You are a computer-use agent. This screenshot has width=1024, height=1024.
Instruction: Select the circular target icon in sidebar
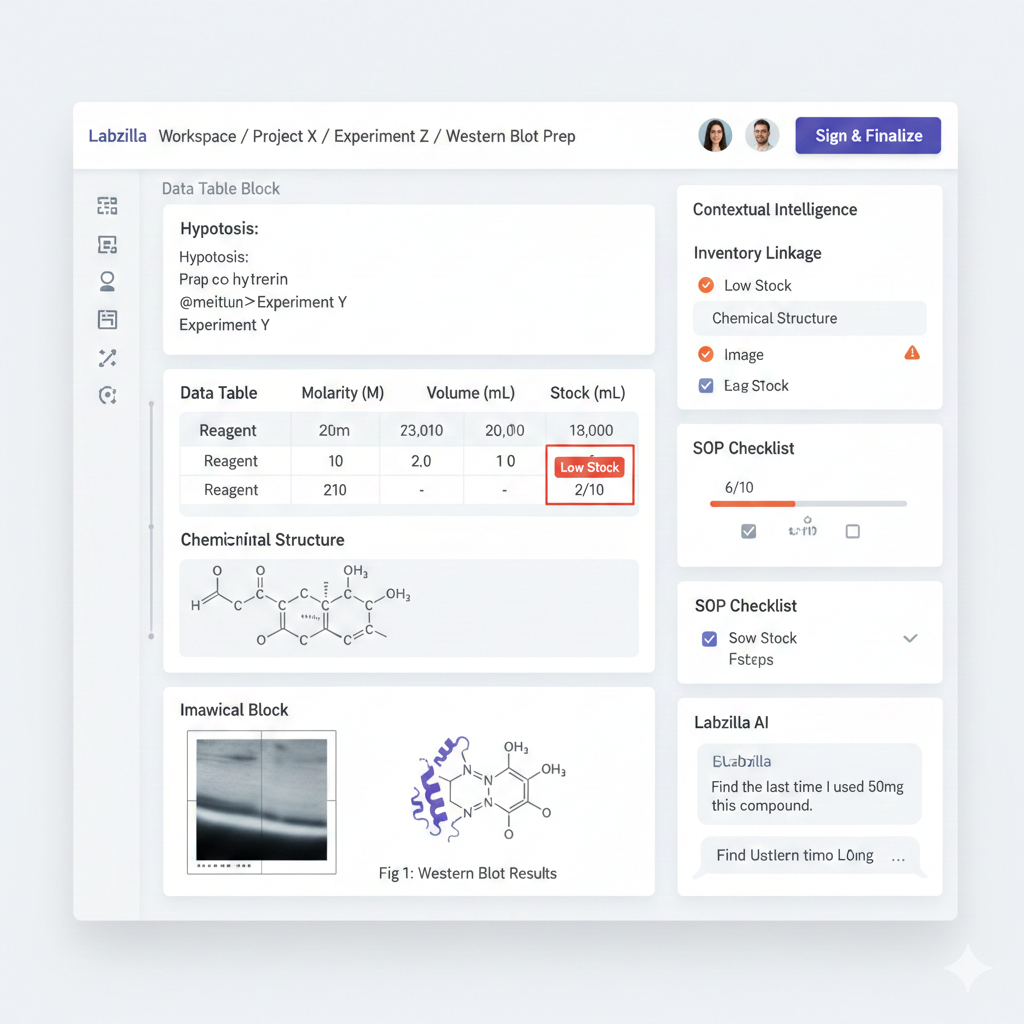[107, 396]
